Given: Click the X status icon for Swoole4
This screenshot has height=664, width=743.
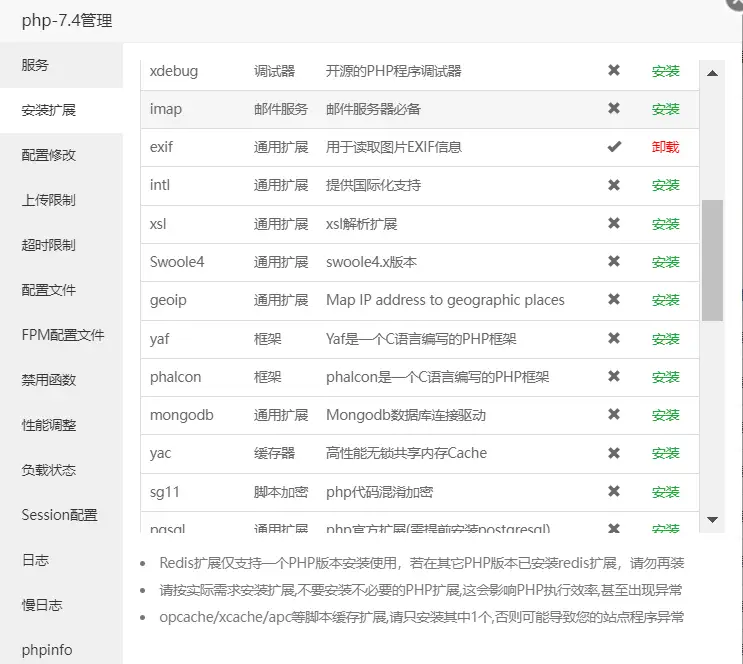Looking at the screenshot, I should coord(614,262).
